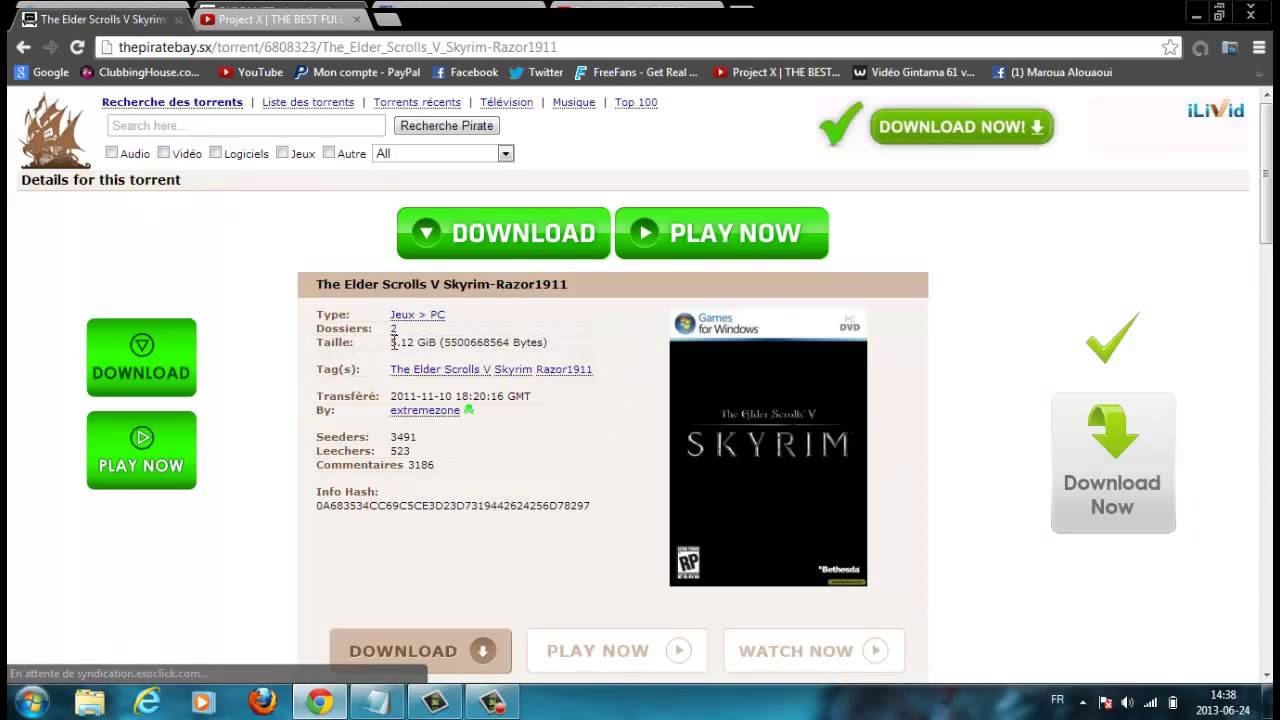Open the Project X | THE BEST bookmark
This screenshot has width=1280, height=720.
click(x=777, y=72)
